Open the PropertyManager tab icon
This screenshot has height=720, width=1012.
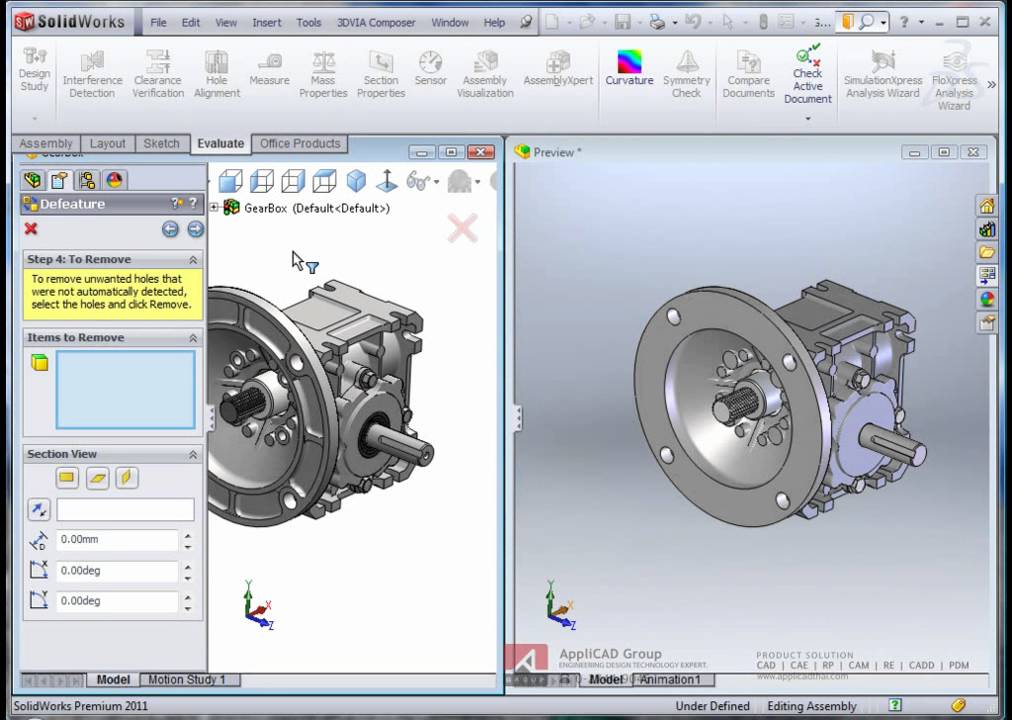(59, 180)
